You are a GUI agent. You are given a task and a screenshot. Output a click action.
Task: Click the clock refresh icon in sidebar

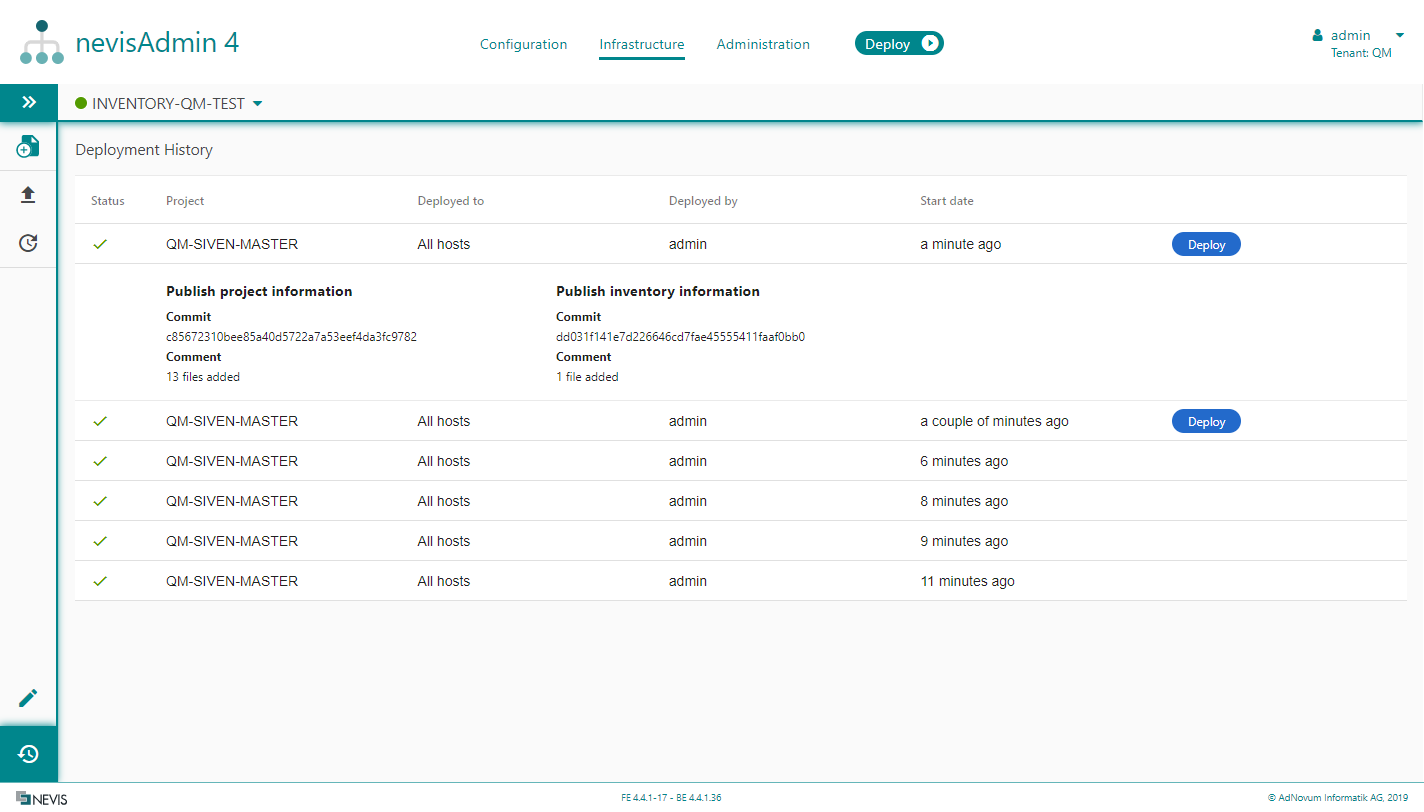tap(28, 243)
